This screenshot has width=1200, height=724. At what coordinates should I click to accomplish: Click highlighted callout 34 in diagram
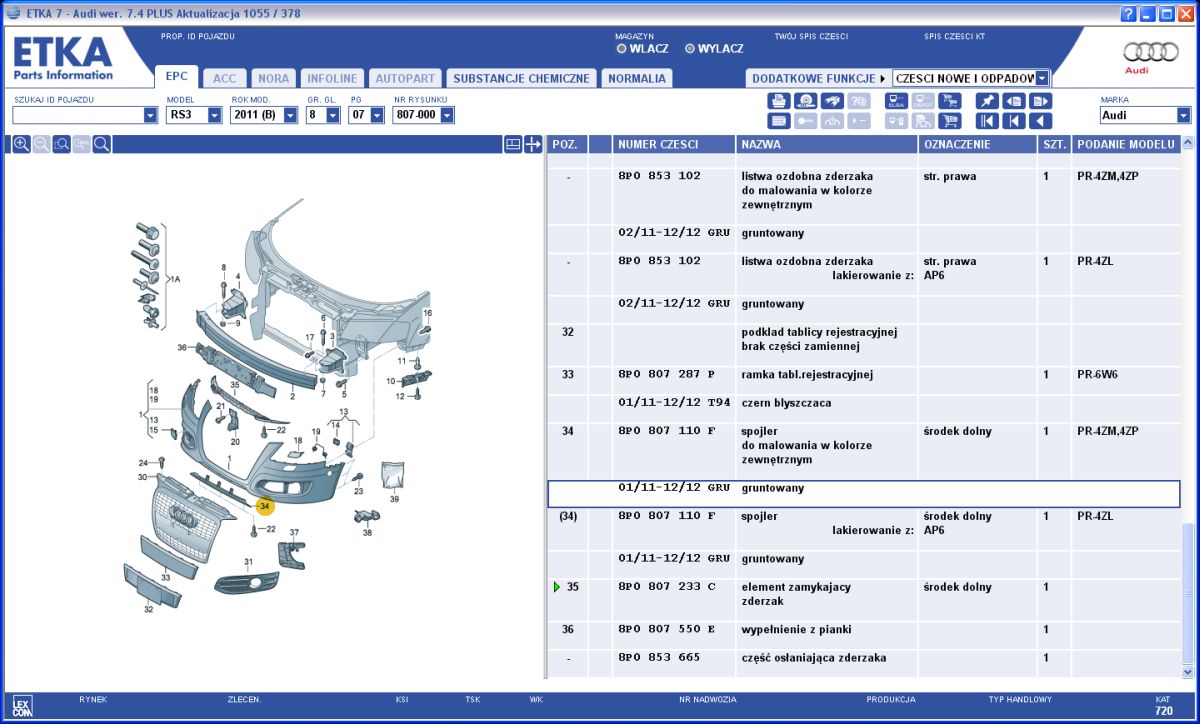[264, 507]
